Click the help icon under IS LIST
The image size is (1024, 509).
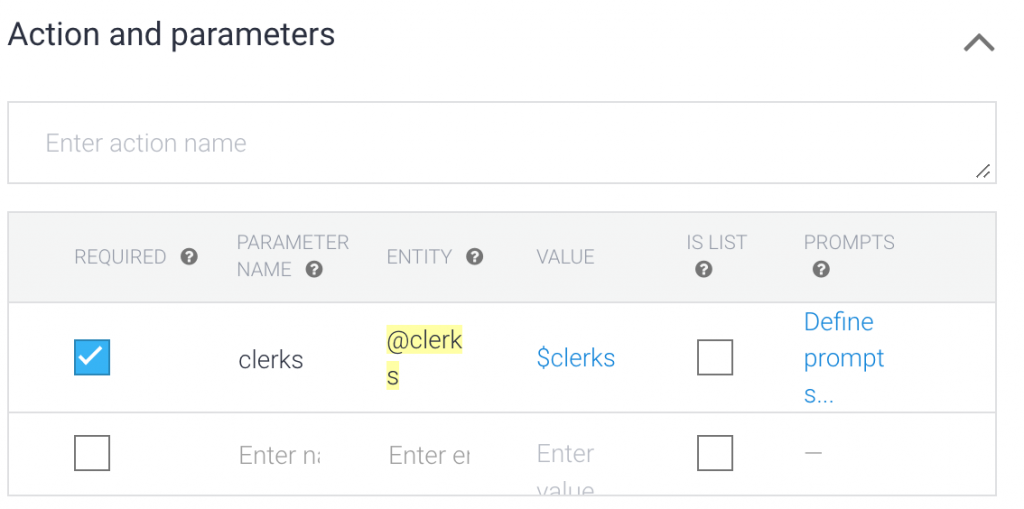click(x=704, y=269)
